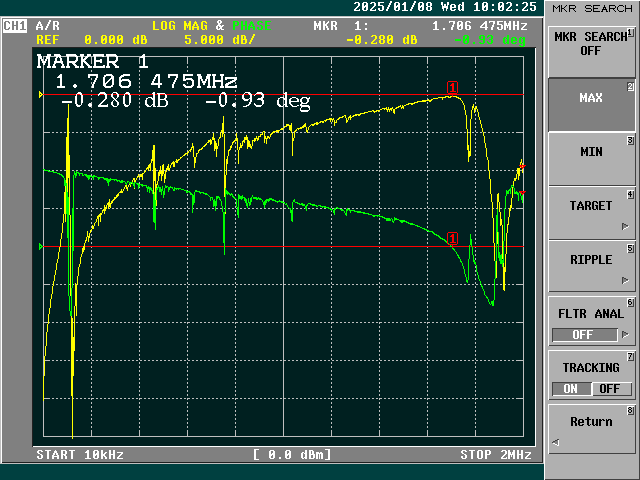
Task: Open the FLTR ANAL submenu arrow
Action: pyautogui.click(x=626, y=335)
